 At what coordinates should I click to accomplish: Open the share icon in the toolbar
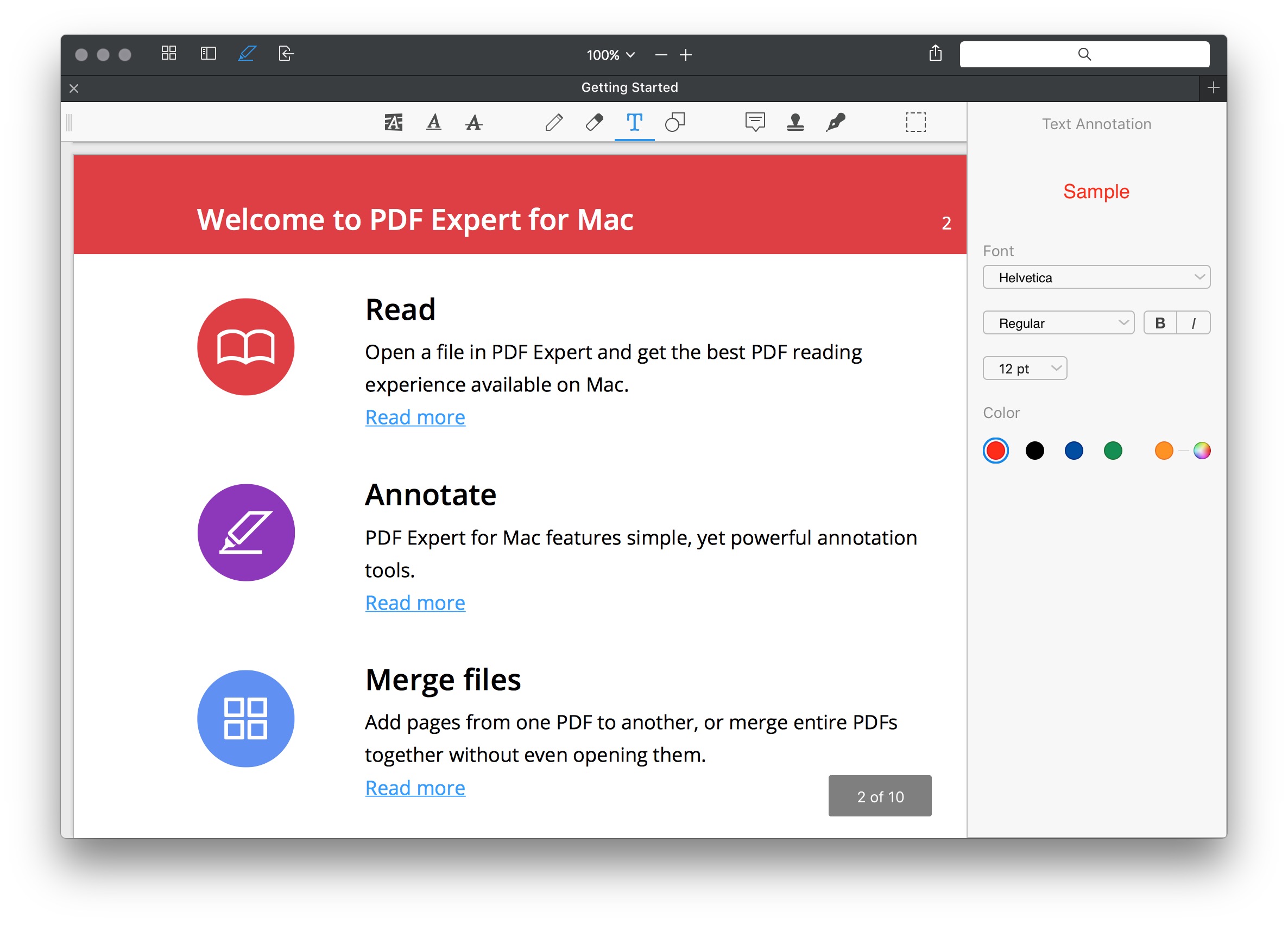click(936, 53)
